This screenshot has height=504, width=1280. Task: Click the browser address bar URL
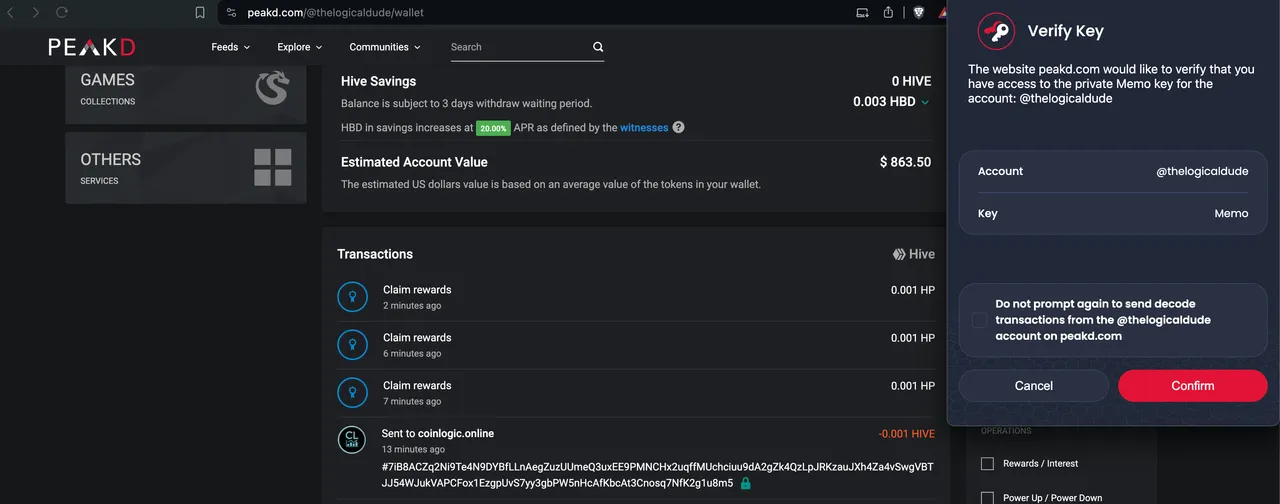point(335,13)
